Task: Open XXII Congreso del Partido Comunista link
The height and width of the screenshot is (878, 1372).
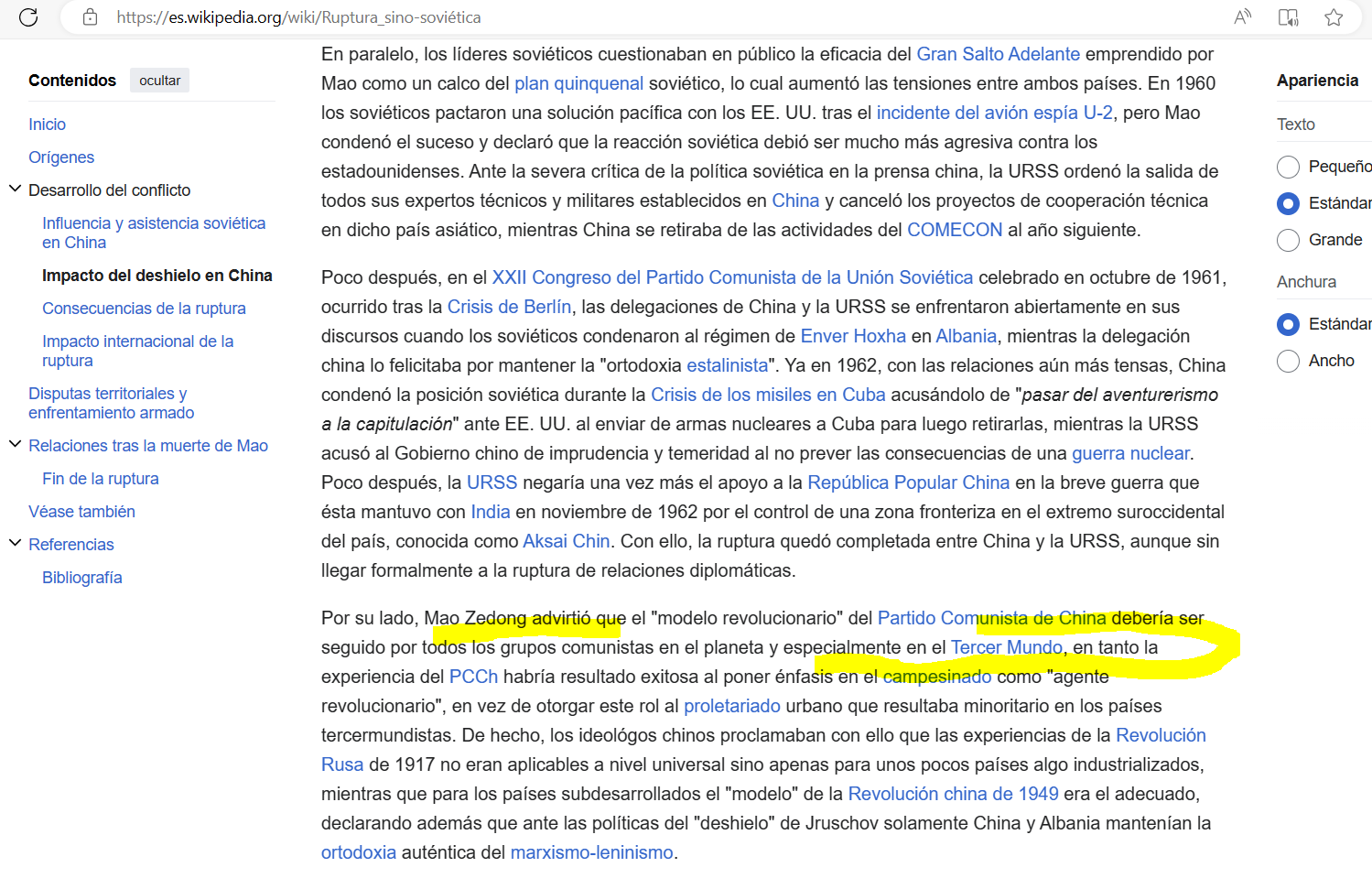Action: pos(732,277)
